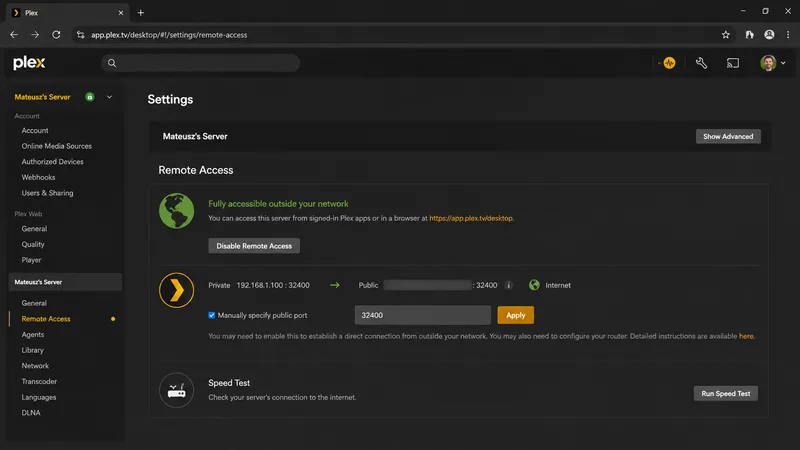Click the Plex logo
This screenshot has height=450, width=800.
[x=29, y=63]
